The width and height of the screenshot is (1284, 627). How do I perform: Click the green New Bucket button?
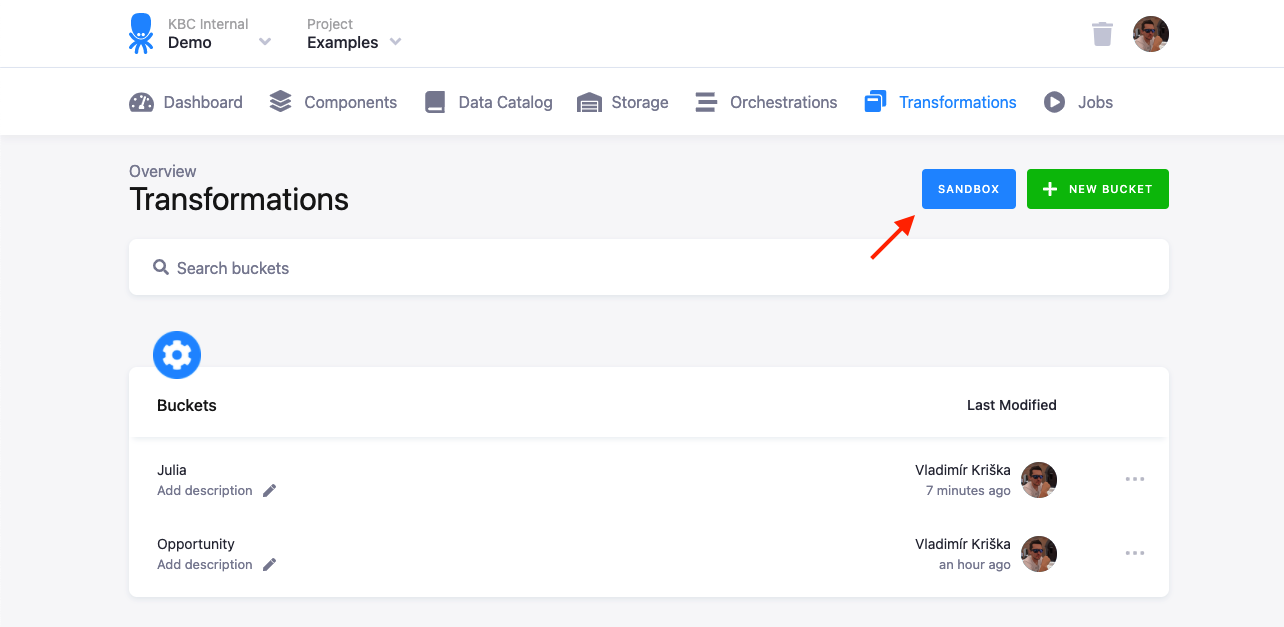[x=1098, y=189]
